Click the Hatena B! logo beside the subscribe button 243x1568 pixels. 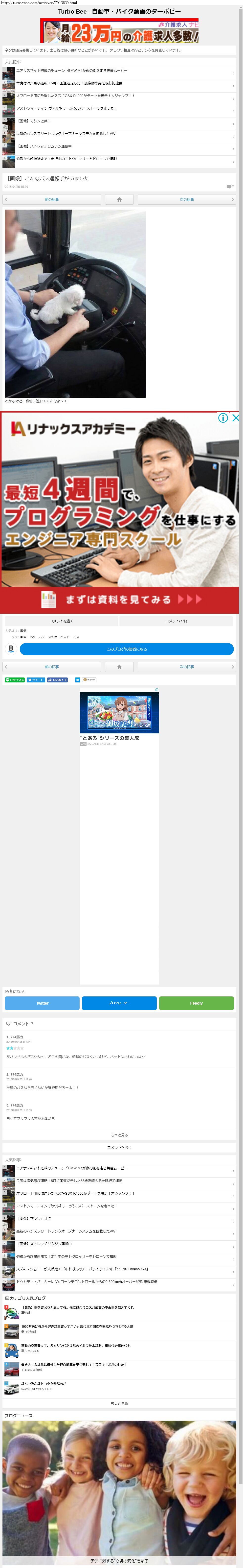pos(11,649)
